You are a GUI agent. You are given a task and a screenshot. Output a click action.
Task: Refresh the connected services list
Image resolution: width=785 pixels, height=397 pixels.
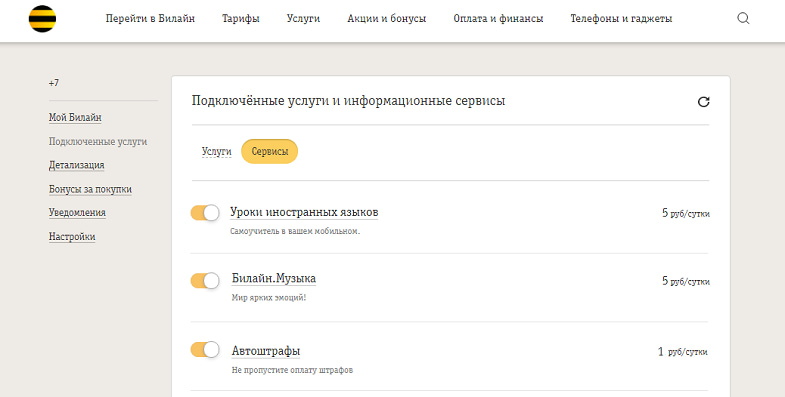703,102
